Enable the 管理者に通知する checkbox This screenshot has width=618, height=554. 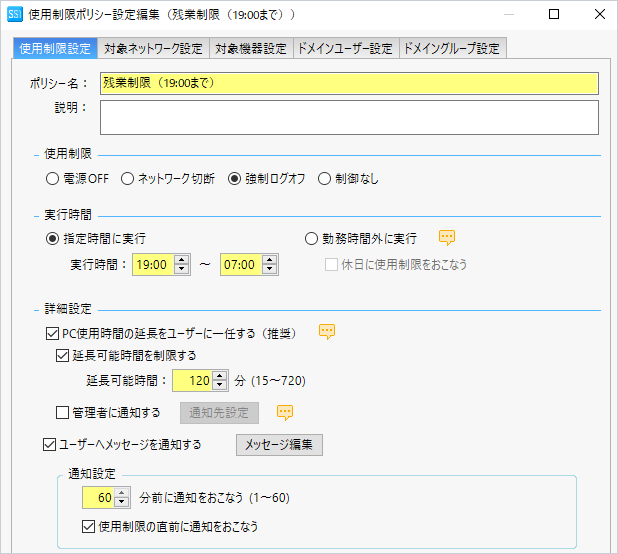(x=64, y=413)
